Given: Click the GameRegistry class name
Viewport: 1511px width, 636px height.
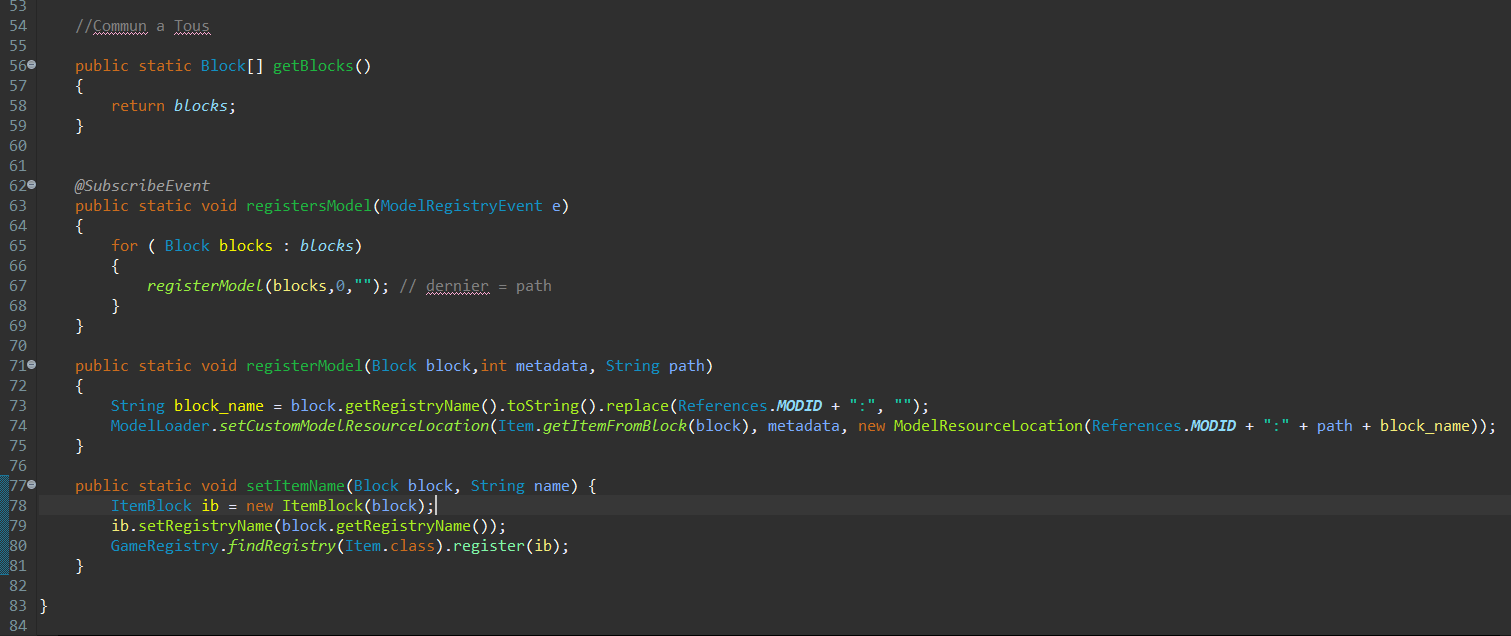Looking at the screenshot, I should click(164, 546).
